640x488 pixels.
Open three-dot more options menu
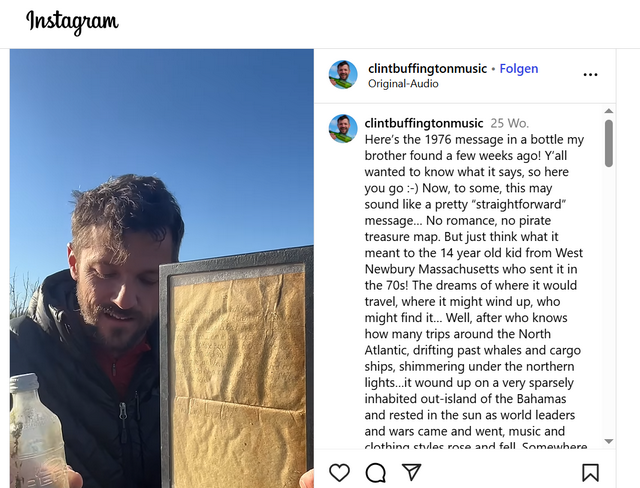click(x=590, y=75)
